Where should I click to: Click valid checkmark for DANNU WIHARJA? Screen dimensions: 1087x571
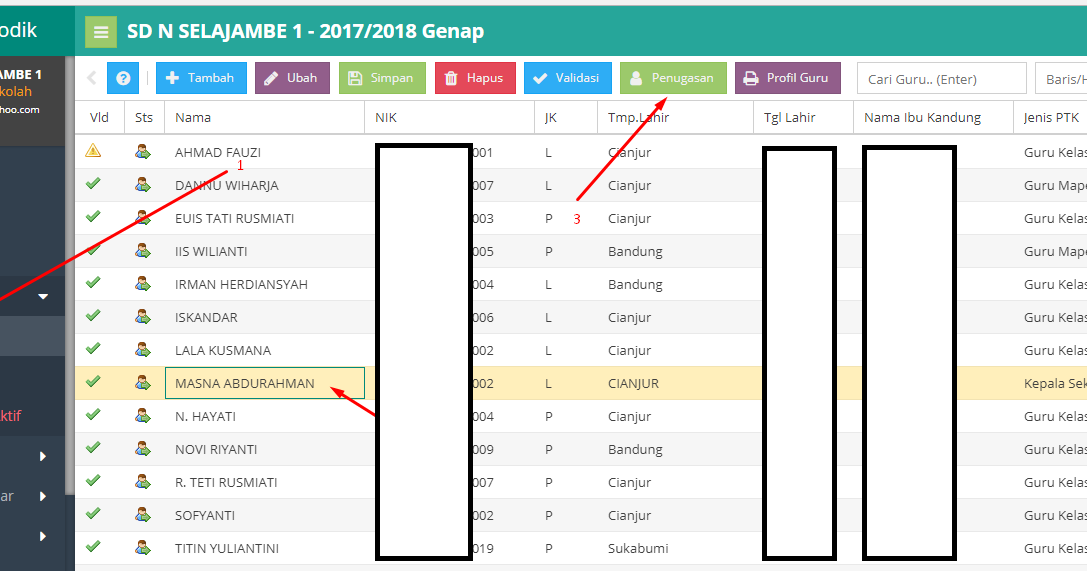[x=93, y=184]
